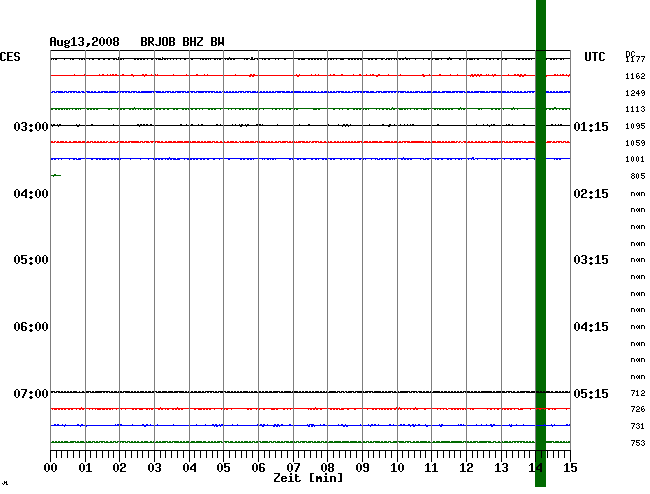Click the 11 minute tick label
The image size is (650, 494).
(432, 468)
